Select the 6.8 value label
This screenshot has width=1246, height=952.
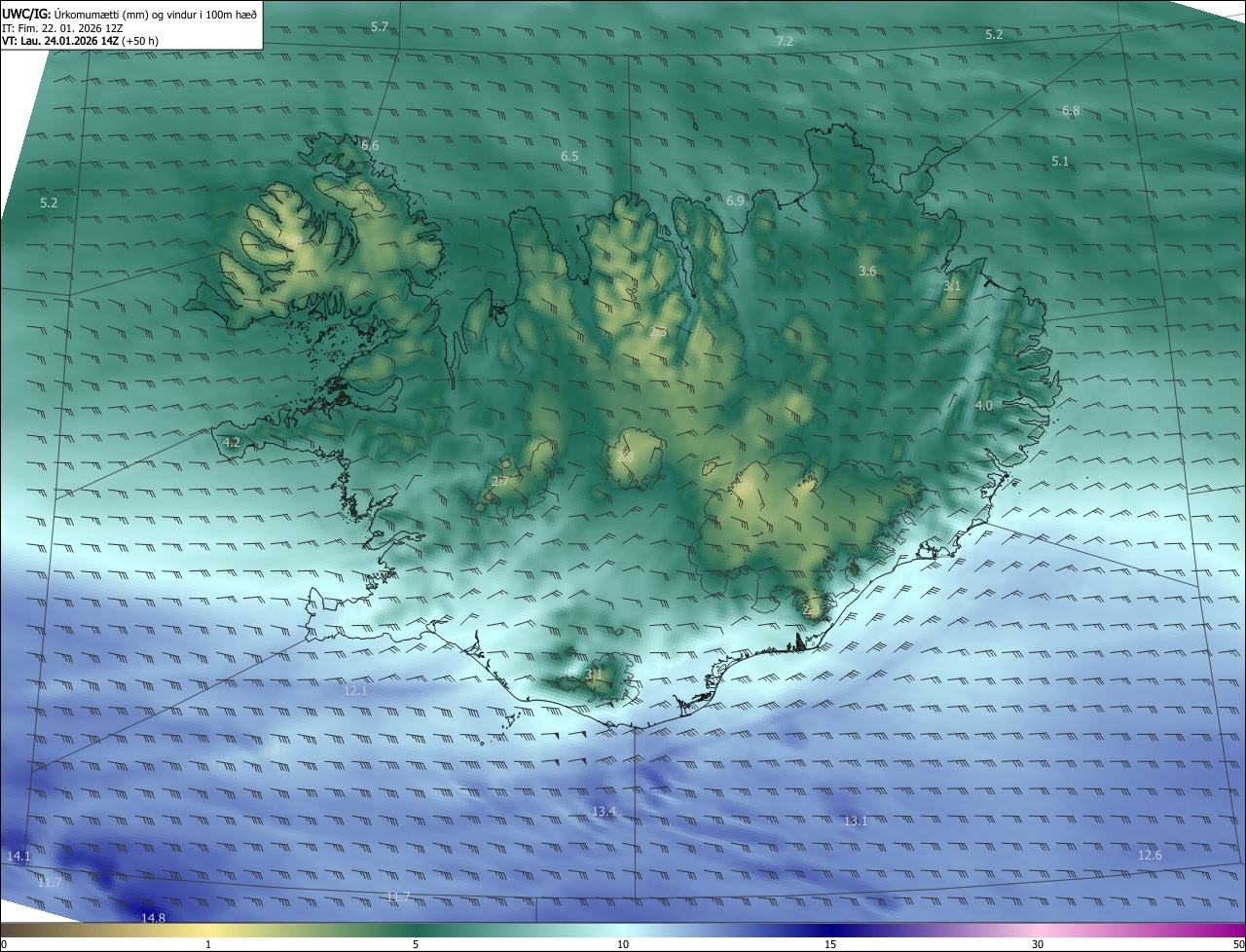pos(1071,111)
